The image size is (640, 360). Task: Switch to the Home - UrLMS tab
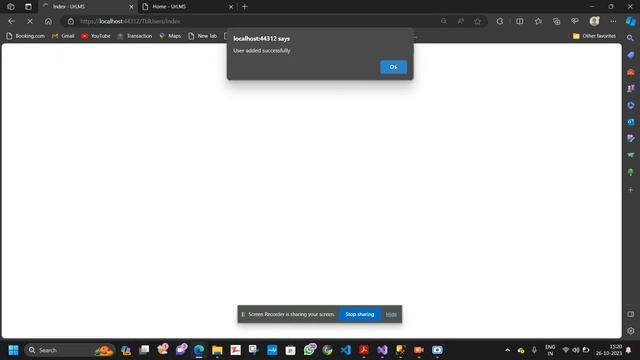188,7
